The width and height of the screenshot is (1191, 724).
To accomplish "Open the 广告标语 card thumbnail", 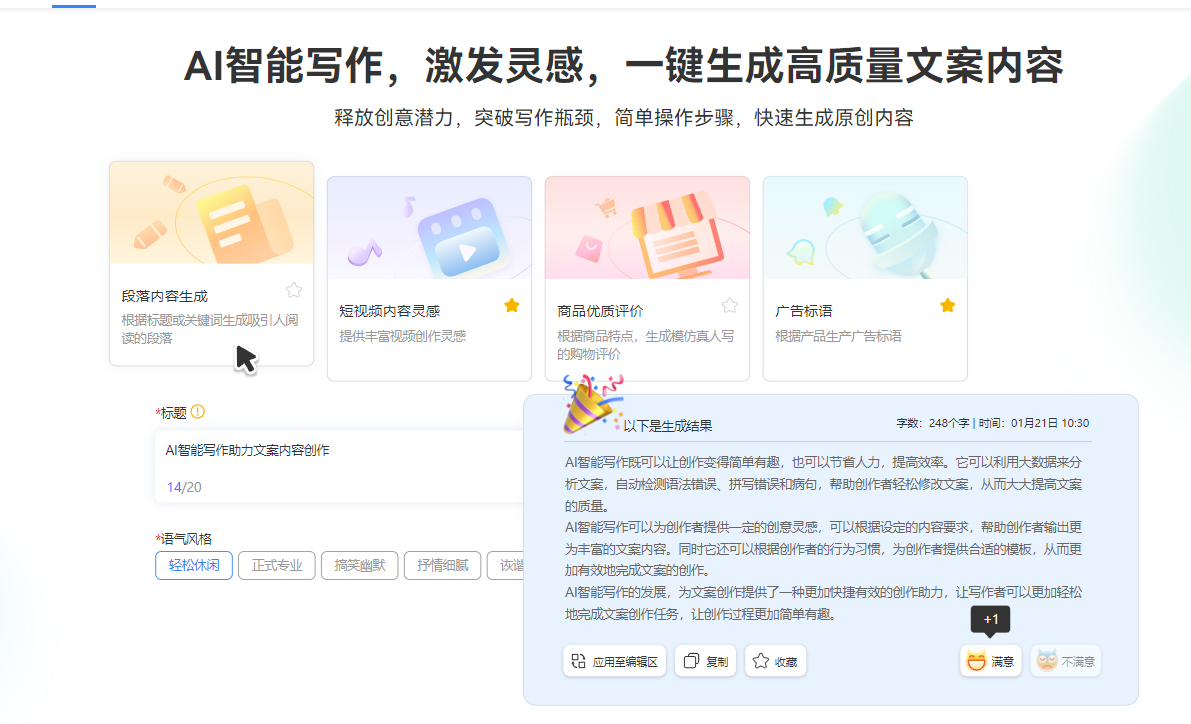I will coord(866,228).
